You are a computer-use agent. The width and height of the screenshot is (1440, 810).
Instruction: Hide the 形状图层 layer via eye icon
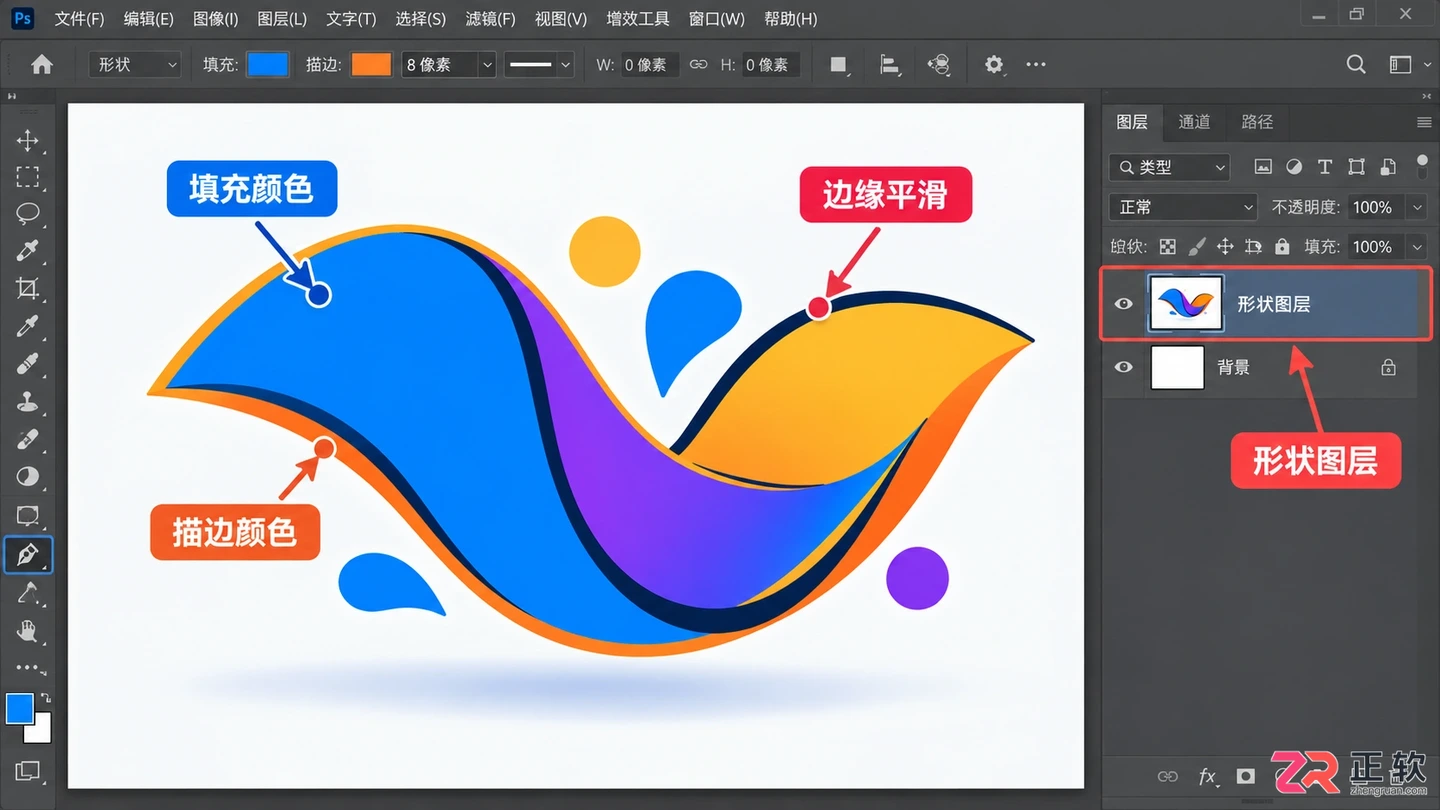click(x=1123, y=304)
